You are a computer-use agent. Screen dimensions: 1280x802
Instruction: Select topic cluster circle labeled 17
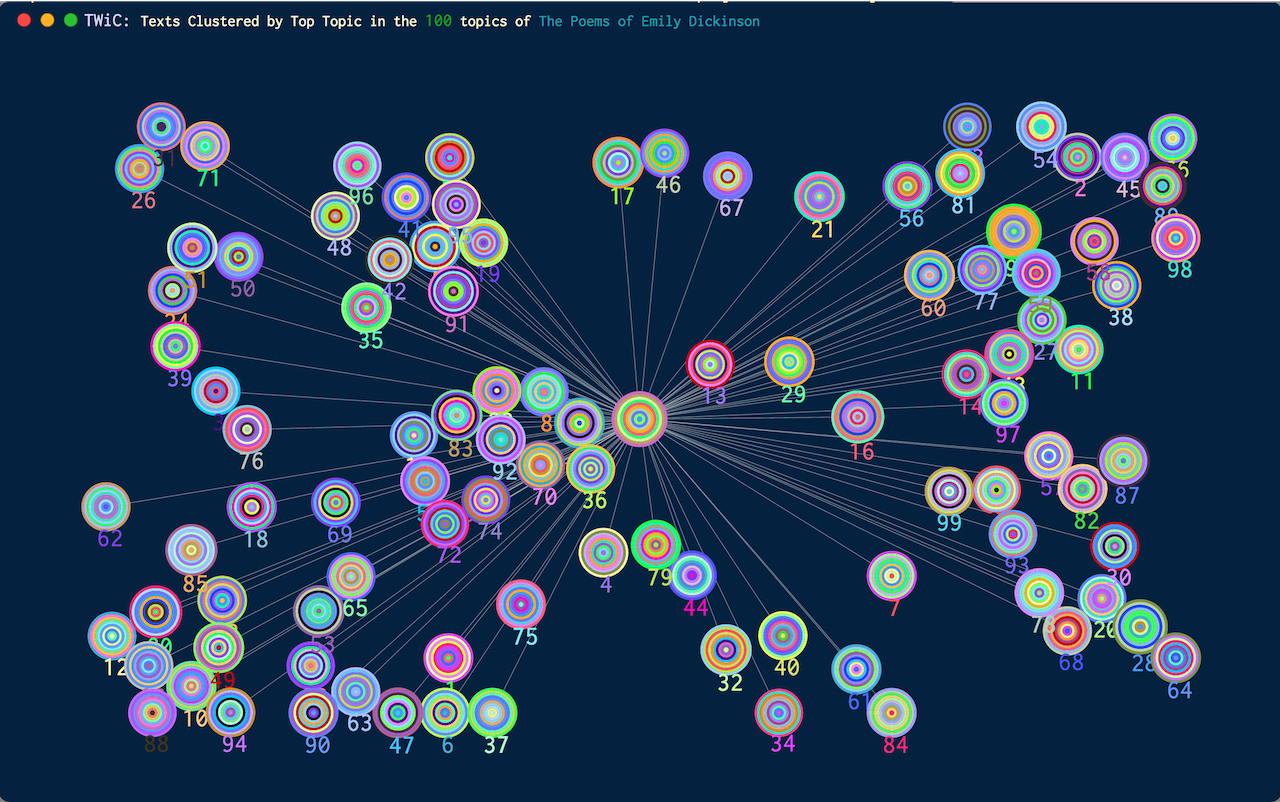tap(618, 162)
